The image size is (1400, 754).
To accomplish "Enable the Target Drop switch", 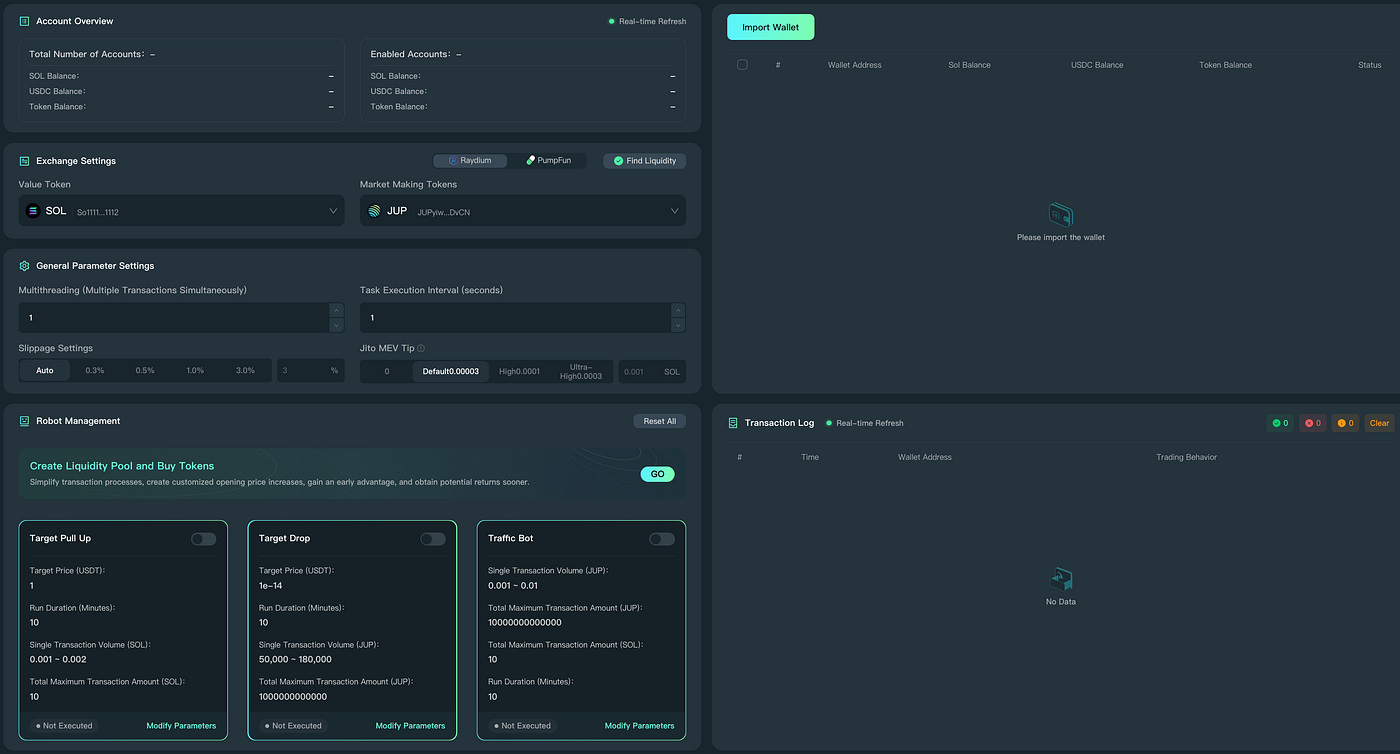I will (433, 539).
